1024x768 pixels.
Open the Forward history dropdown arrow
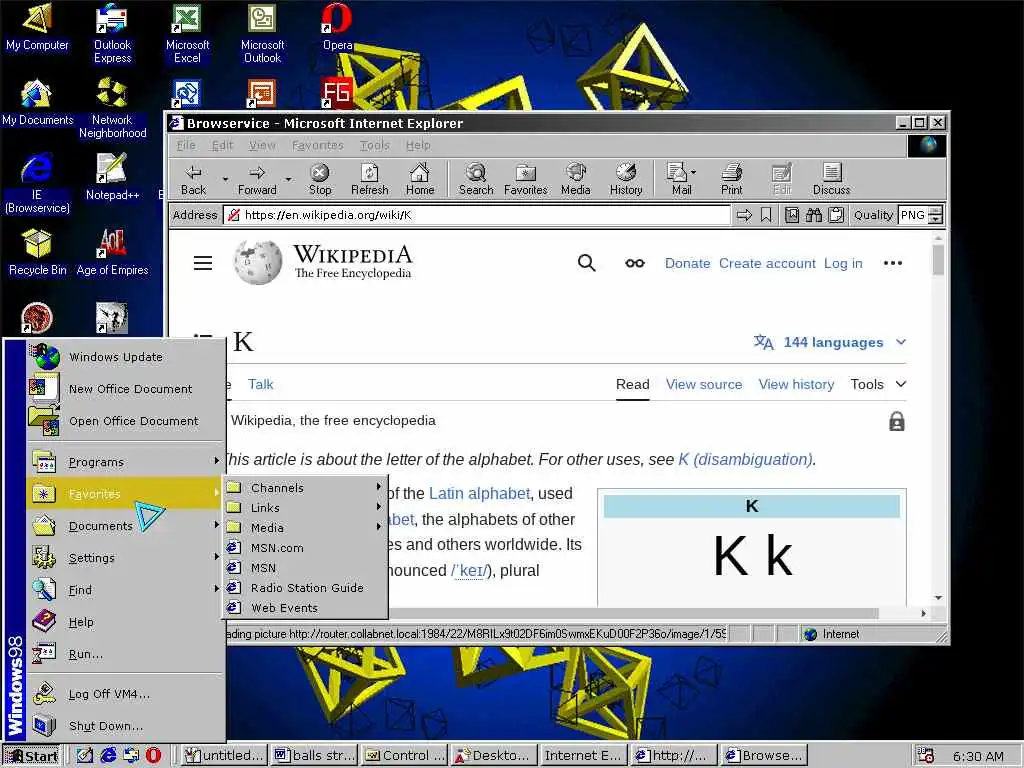(288, 179)
